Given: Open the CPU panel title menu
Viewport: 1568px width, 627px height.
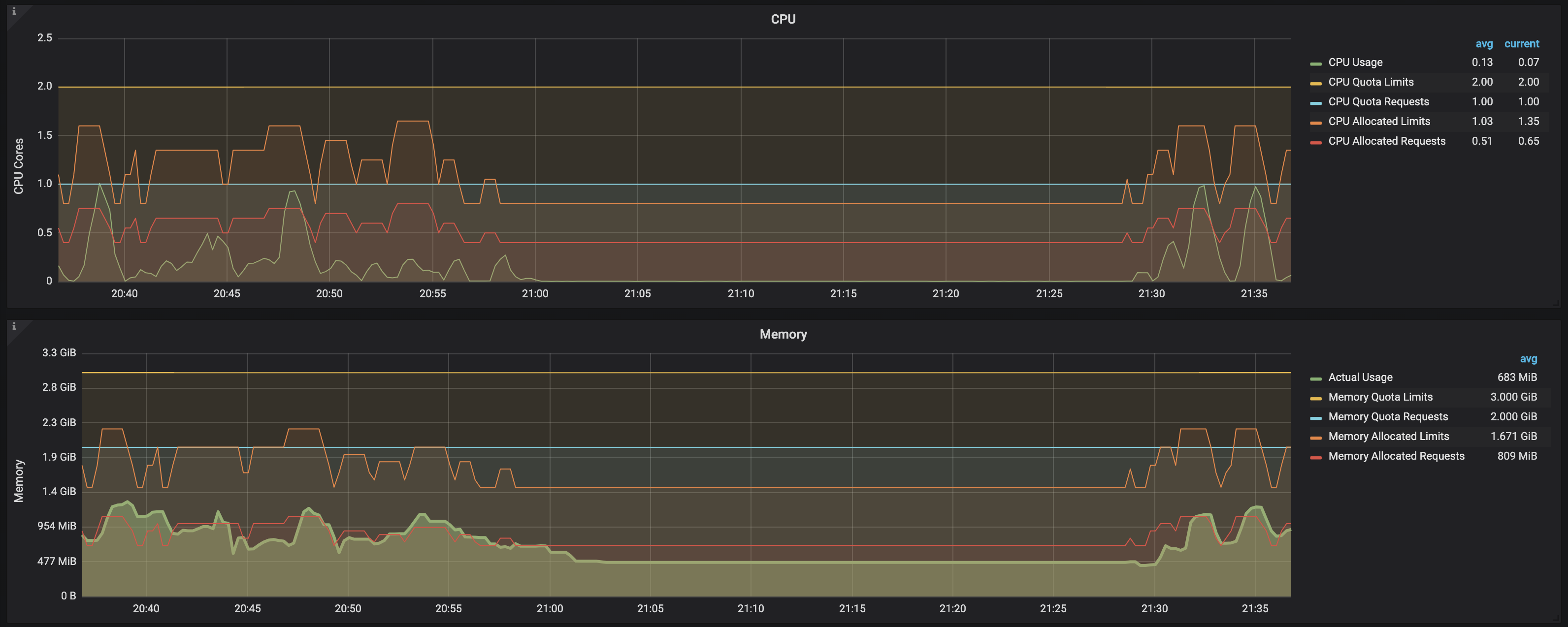Looking at the screenshot, I should (783, 20).
